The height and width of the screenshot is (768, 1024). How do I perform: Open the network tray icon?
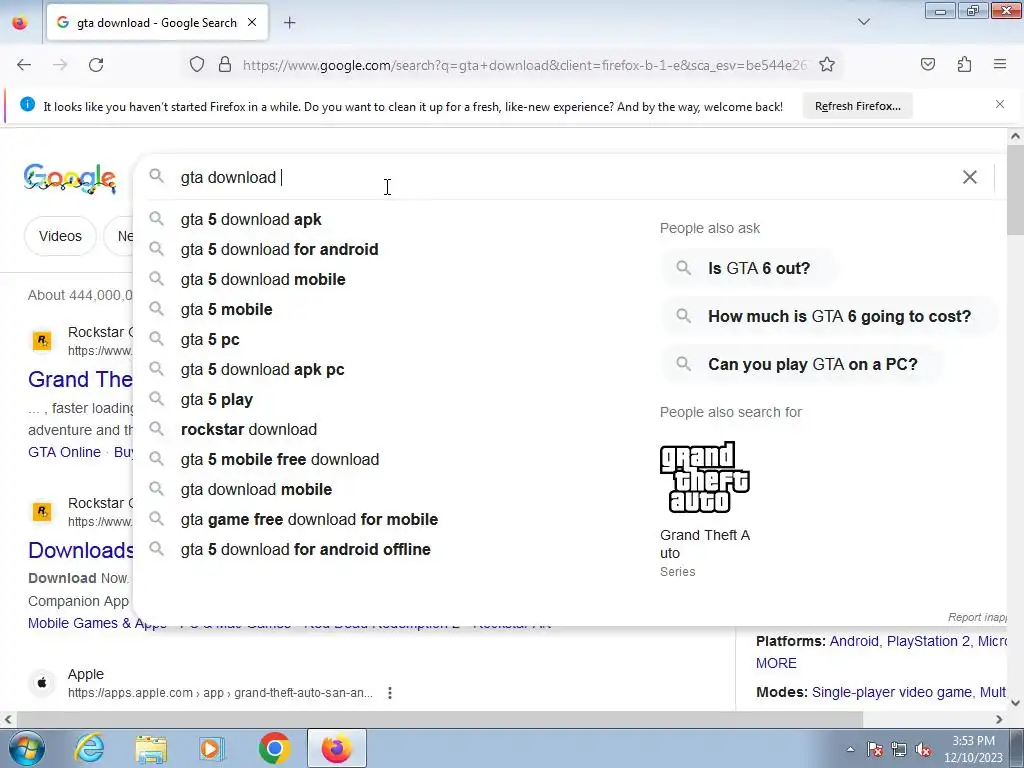pos(899,750)
